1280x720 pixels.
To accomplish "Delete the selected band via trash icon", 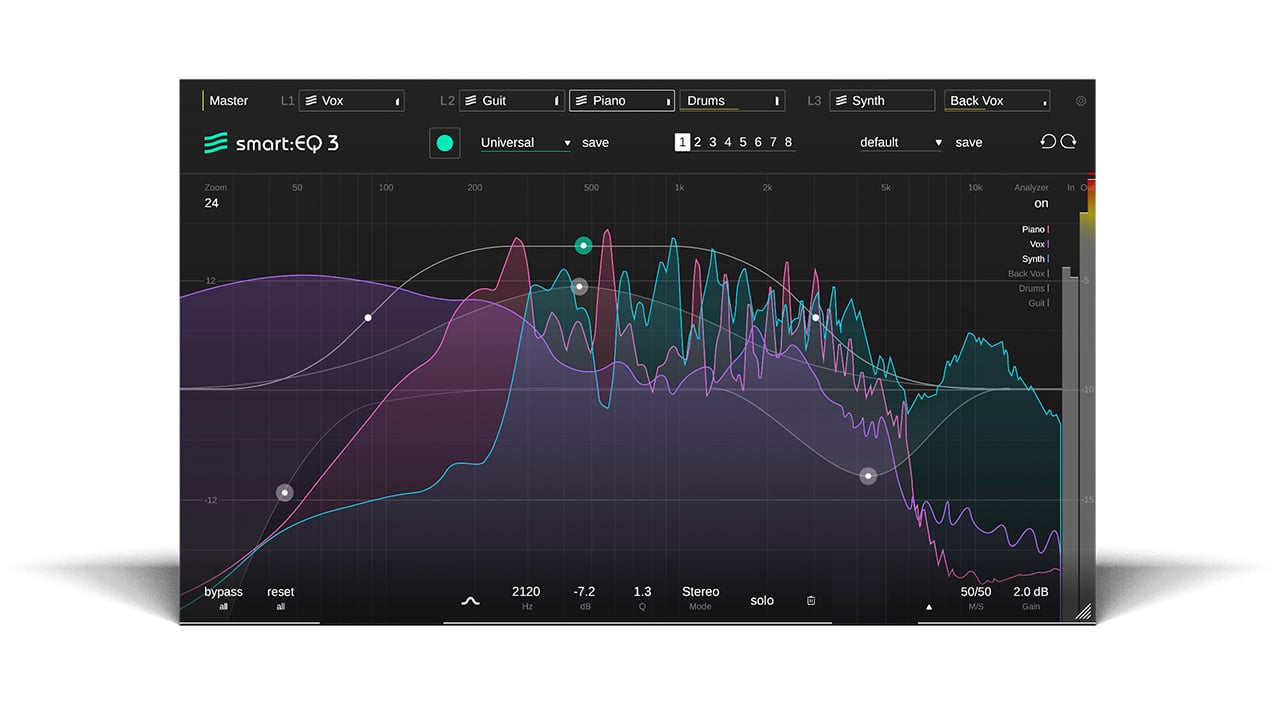I will click(x=810, y=600).
